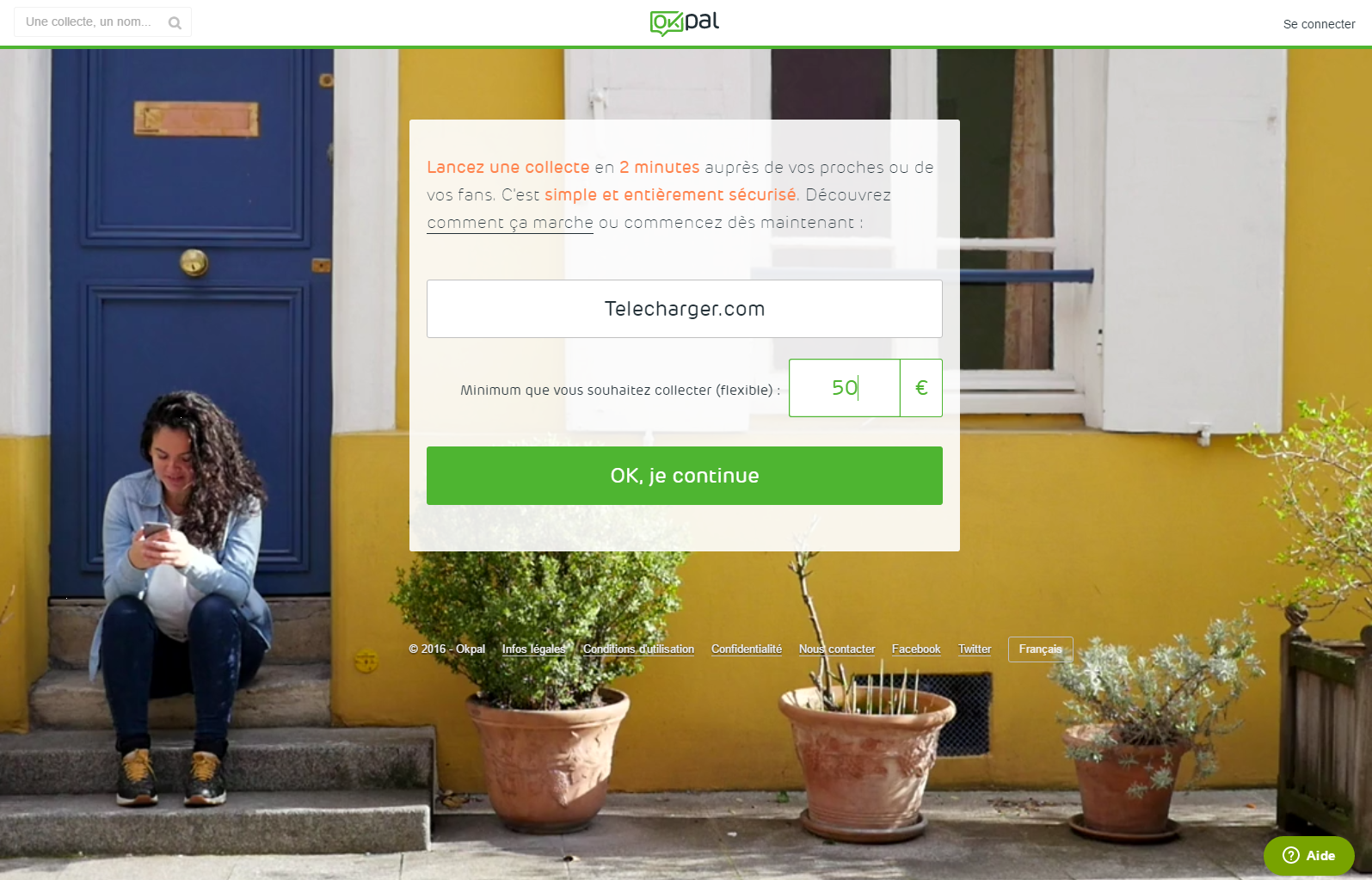Click the OK, je continue button
The height and width of the screenshot is (880, 1372).
point(685,476)
